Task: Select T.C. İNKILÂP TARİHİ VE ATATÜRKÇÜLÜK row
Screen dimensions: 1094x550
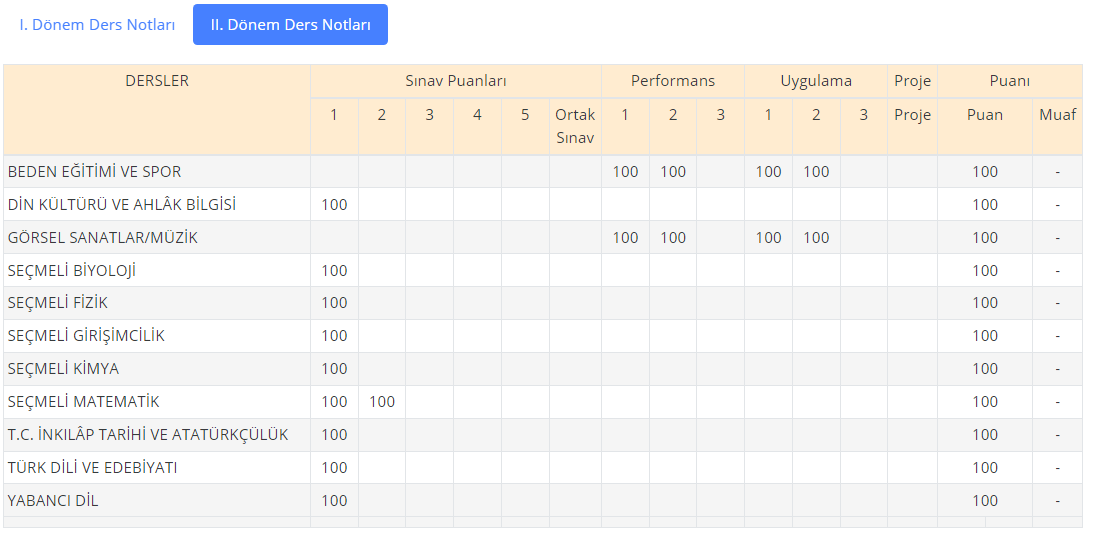Action: click(543, 434)
